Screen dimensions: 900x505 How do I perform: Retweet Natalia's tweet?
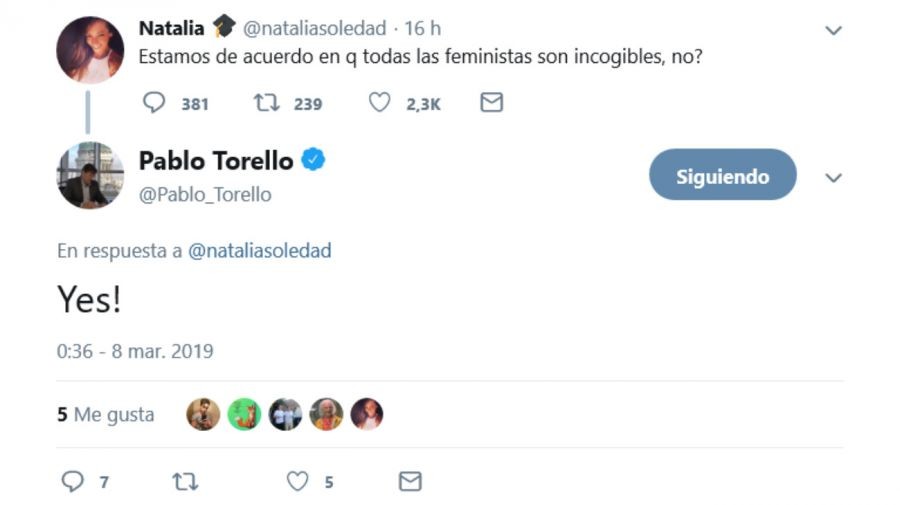coord(265,103)
